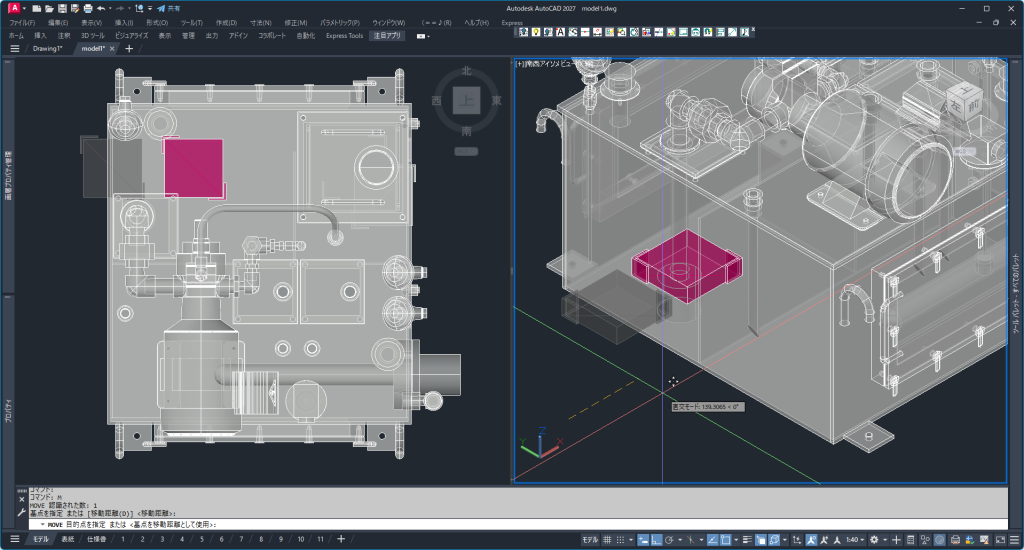The height and width of the screenshot is (550, 1024).
Task: Click the Save icon in quick access toolbar
Action: (62, 8)
